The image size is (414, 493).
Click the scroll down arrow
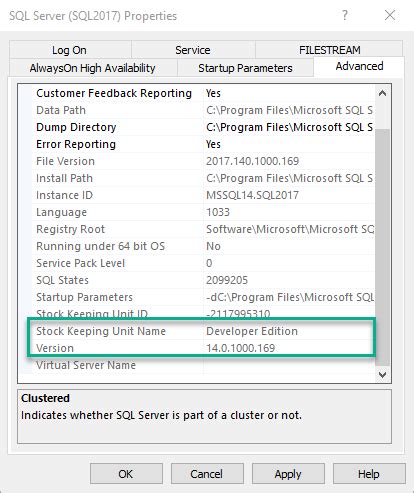pos(382,374)
